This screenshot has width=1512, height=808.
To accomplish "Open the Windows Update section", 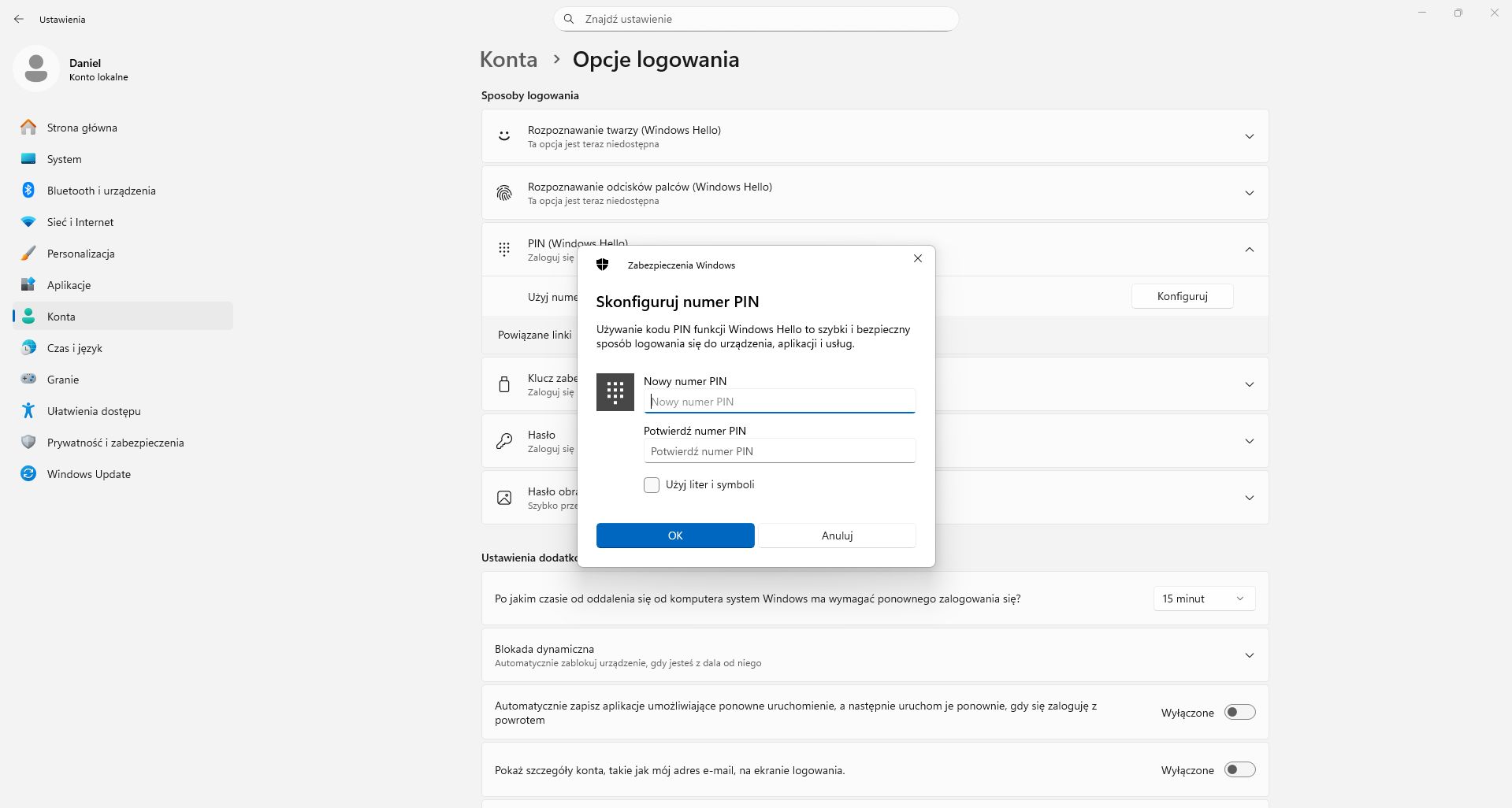I will 87,474.
